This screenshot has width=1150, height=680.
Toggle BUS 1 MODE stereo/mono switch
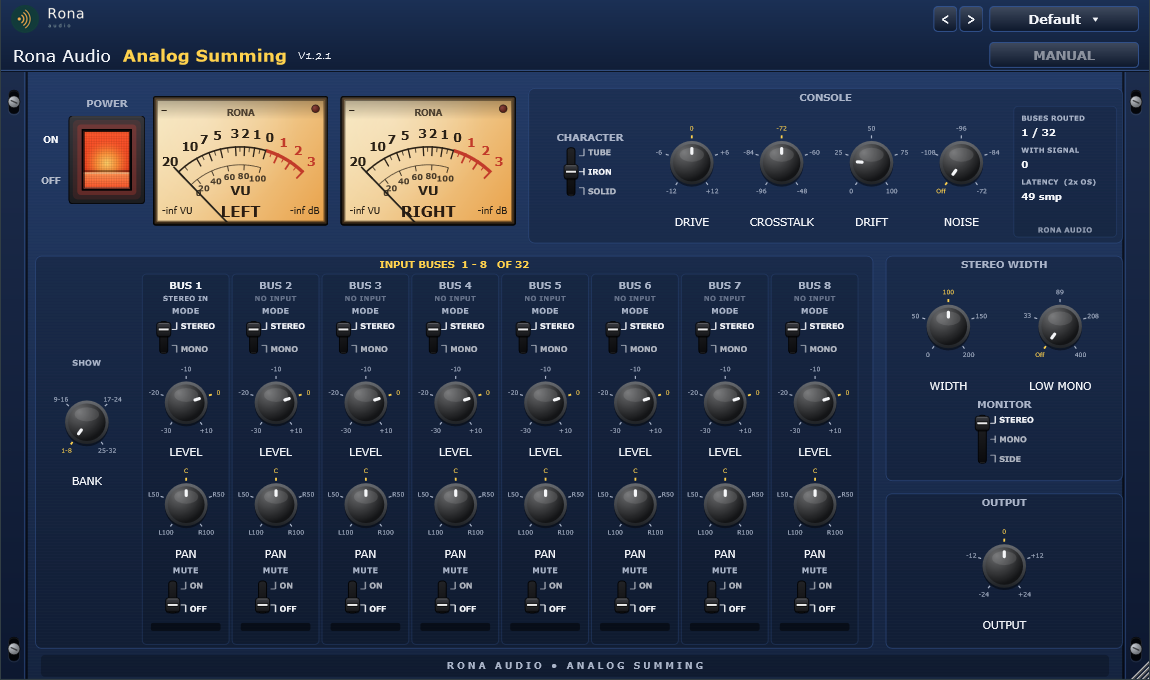[164, 337]
